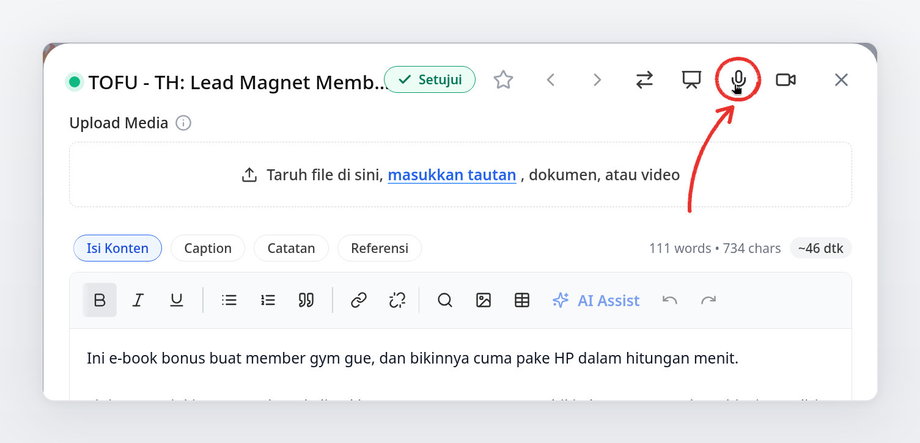
Task: Click the swap arrows icon
Action: (x=644, y=80)
